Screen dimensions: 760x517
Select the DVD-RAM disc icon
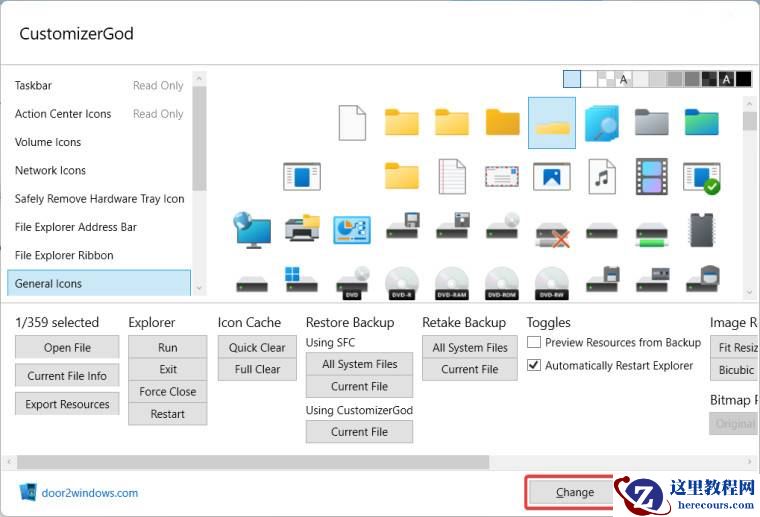[452, 283]
